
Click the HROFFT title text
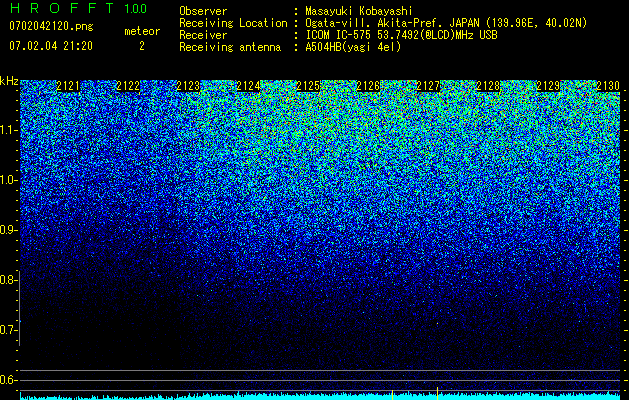(x=62, y=8)
